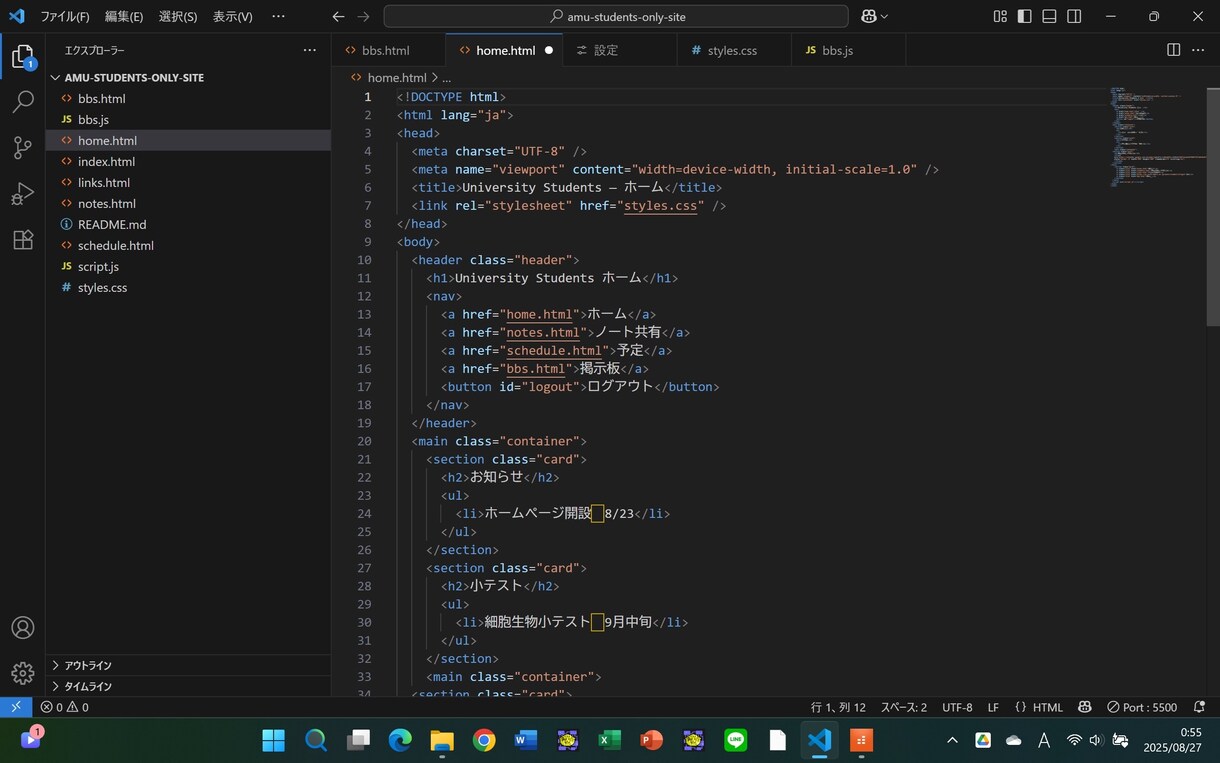The image size is (1220, 763).
Task: Show more menus with the title bar ellipsis
Action: (278, 16)
